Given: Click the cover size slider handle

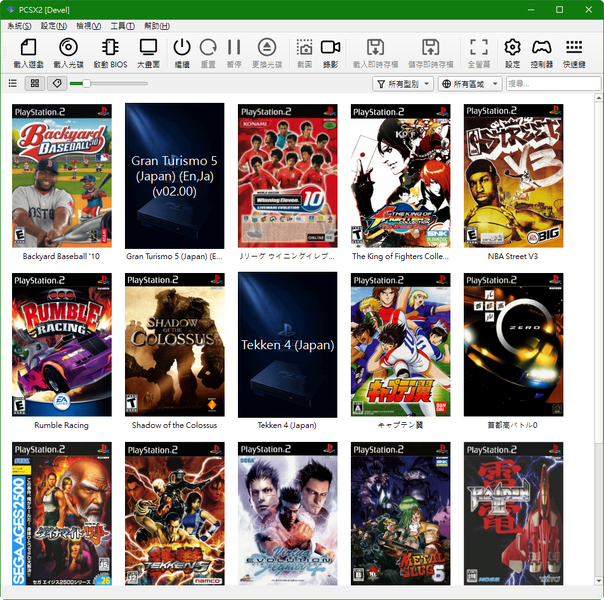Looking at the screenshot, I should (86, 84).
